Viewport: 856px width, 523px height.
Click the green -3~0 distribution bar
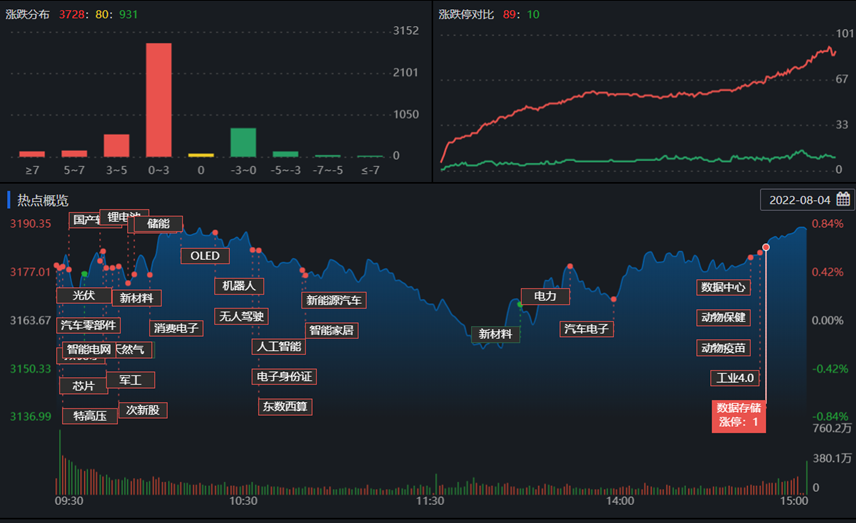[x=243, y=143]
